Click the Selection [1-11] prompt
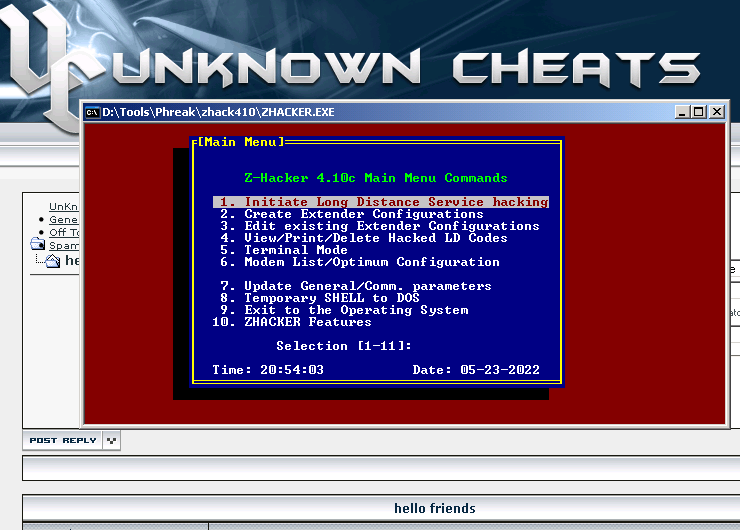Image resolution: width=740 pixels, height=530 pixels. click(344, 346)
